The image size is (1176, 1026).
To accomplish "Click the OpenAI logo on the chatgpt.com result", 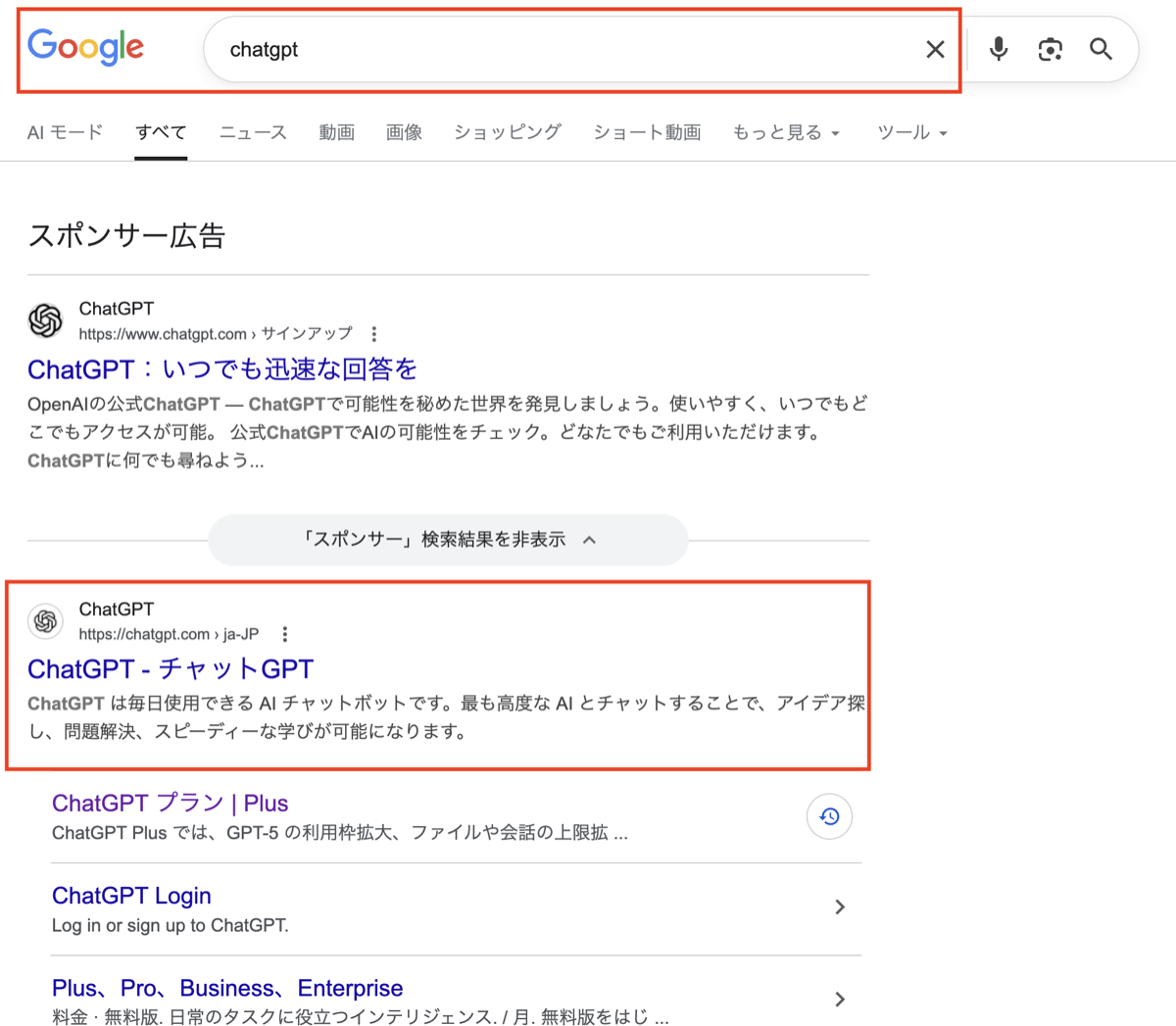I will 45,621.
